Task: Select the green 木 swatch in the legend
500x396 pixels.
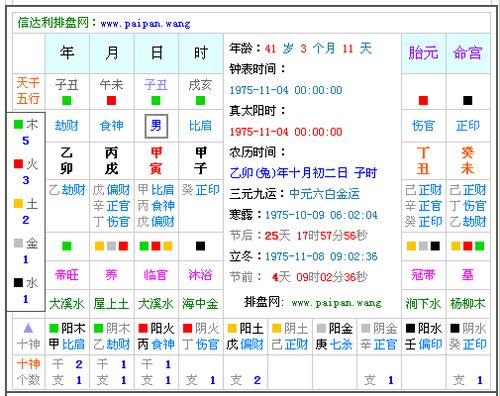Action: pyautogui.click(x=18, y=125)
